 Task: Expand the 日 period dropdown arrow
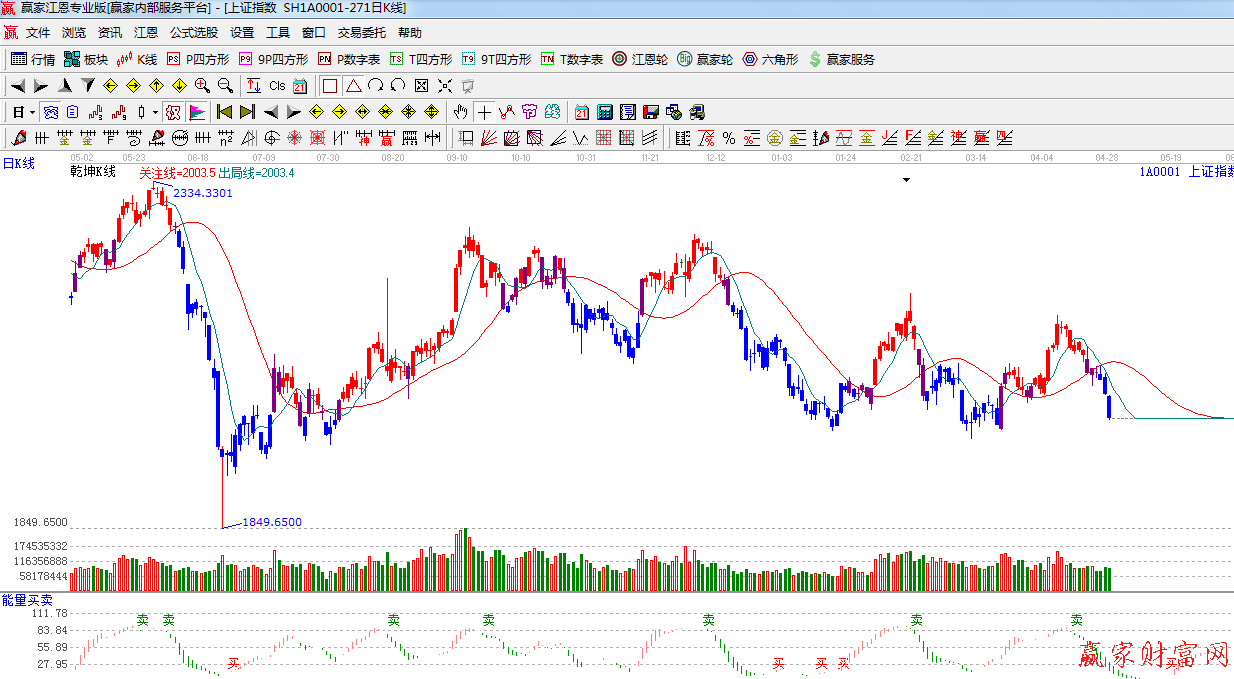pyautogui.click(x=32, y=112)
